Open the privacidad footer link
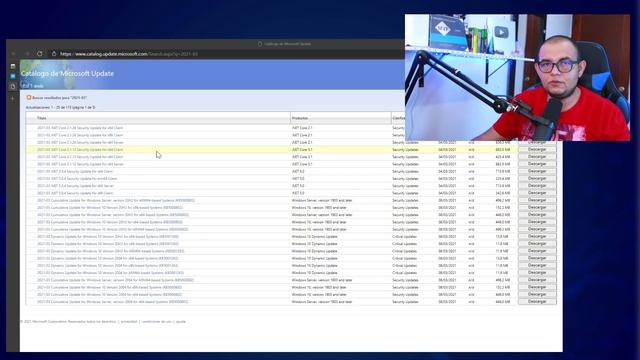Image resolution: width=640 pixels, height=360 pixels. (x=129, y=322)
